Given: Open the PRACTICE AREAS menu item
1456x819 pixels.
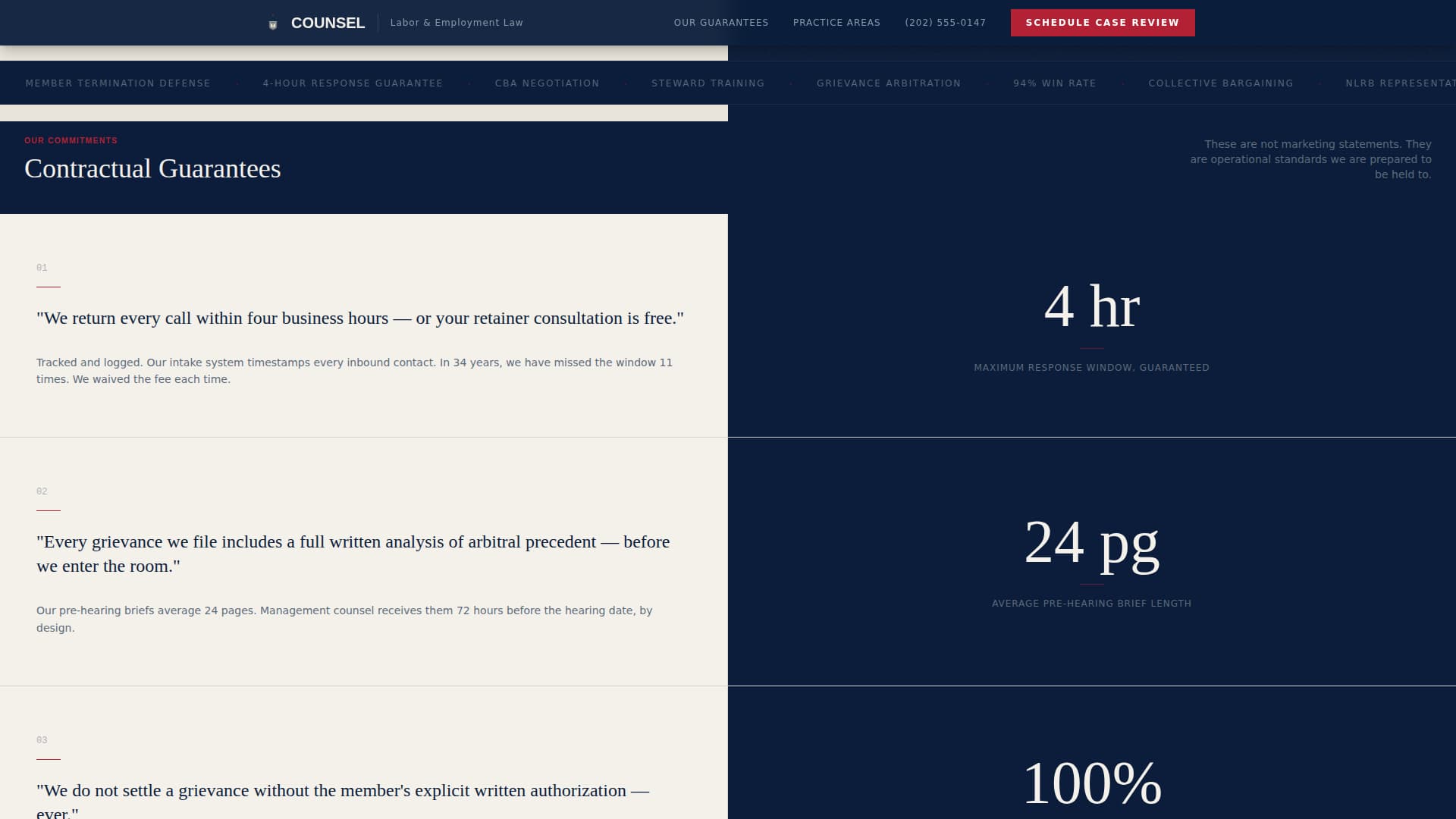Looking at the screenshot, I should pyautogui.click(x=836, y=22).
